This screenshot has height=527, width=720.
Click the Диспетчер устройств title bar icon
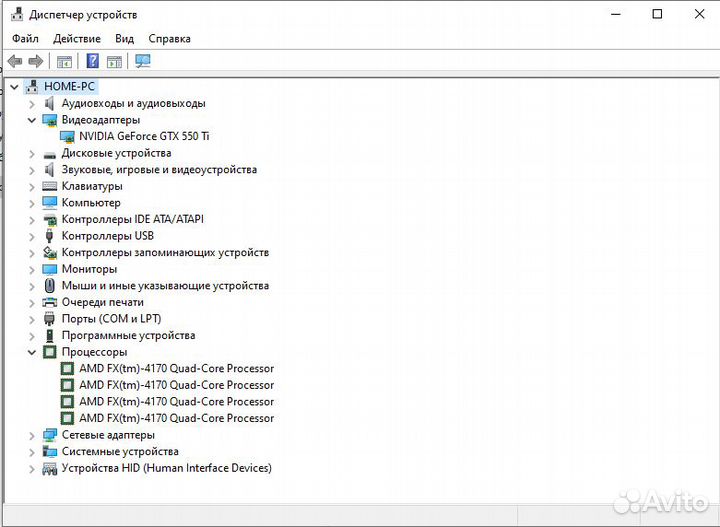point(17,14)
